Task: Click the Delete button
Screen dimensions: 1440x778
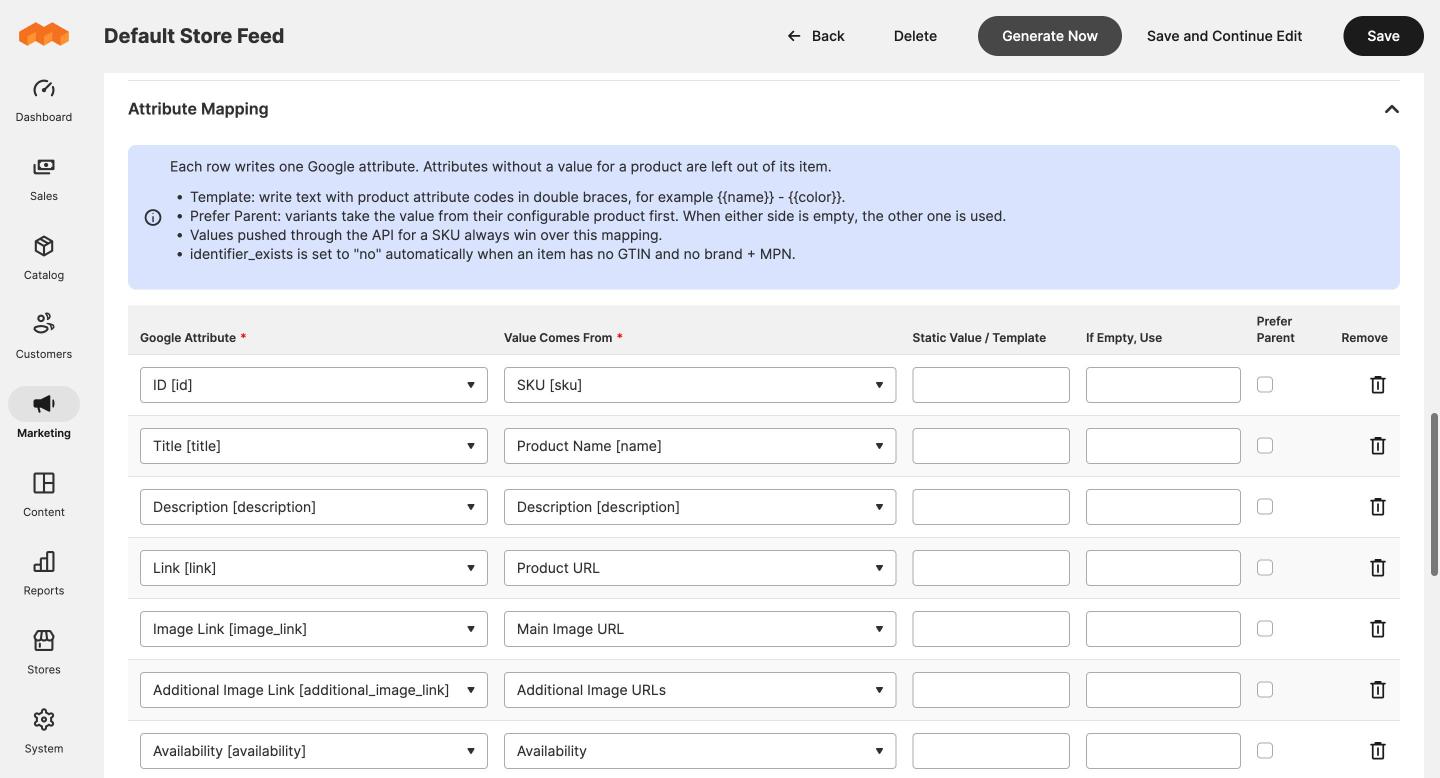Action: tap(915, 36)
